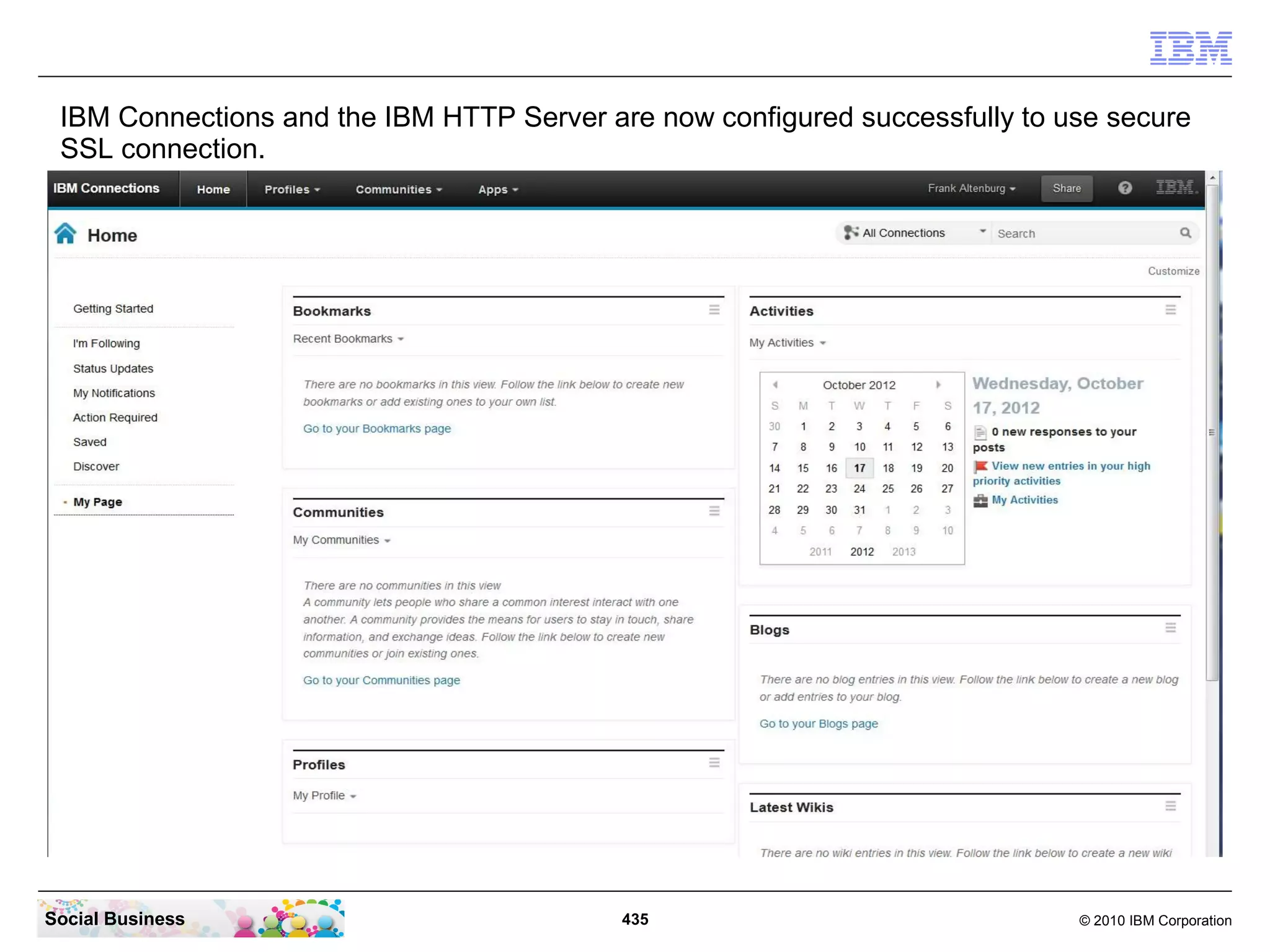Select October 20 in the calendar
This screenshot has height=952, width=1270.
tap(947, 469)
